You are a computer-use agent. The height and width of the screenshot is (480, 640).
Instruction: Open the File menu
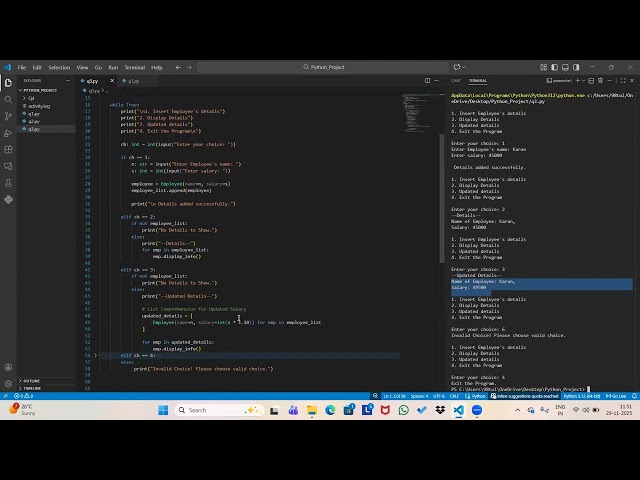click(22, 67)
